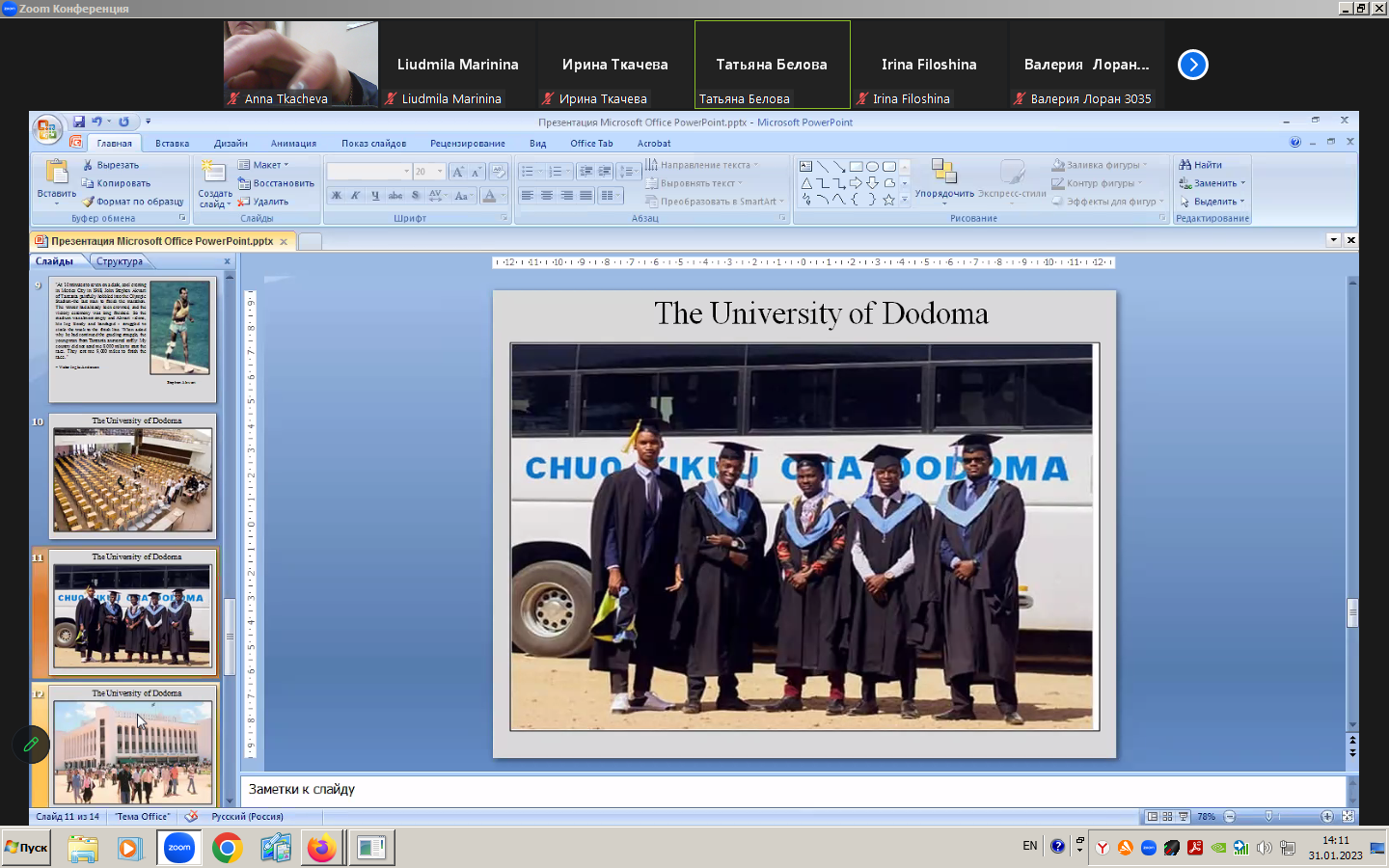Undo the last action in PowerPoint

[96, 122]
